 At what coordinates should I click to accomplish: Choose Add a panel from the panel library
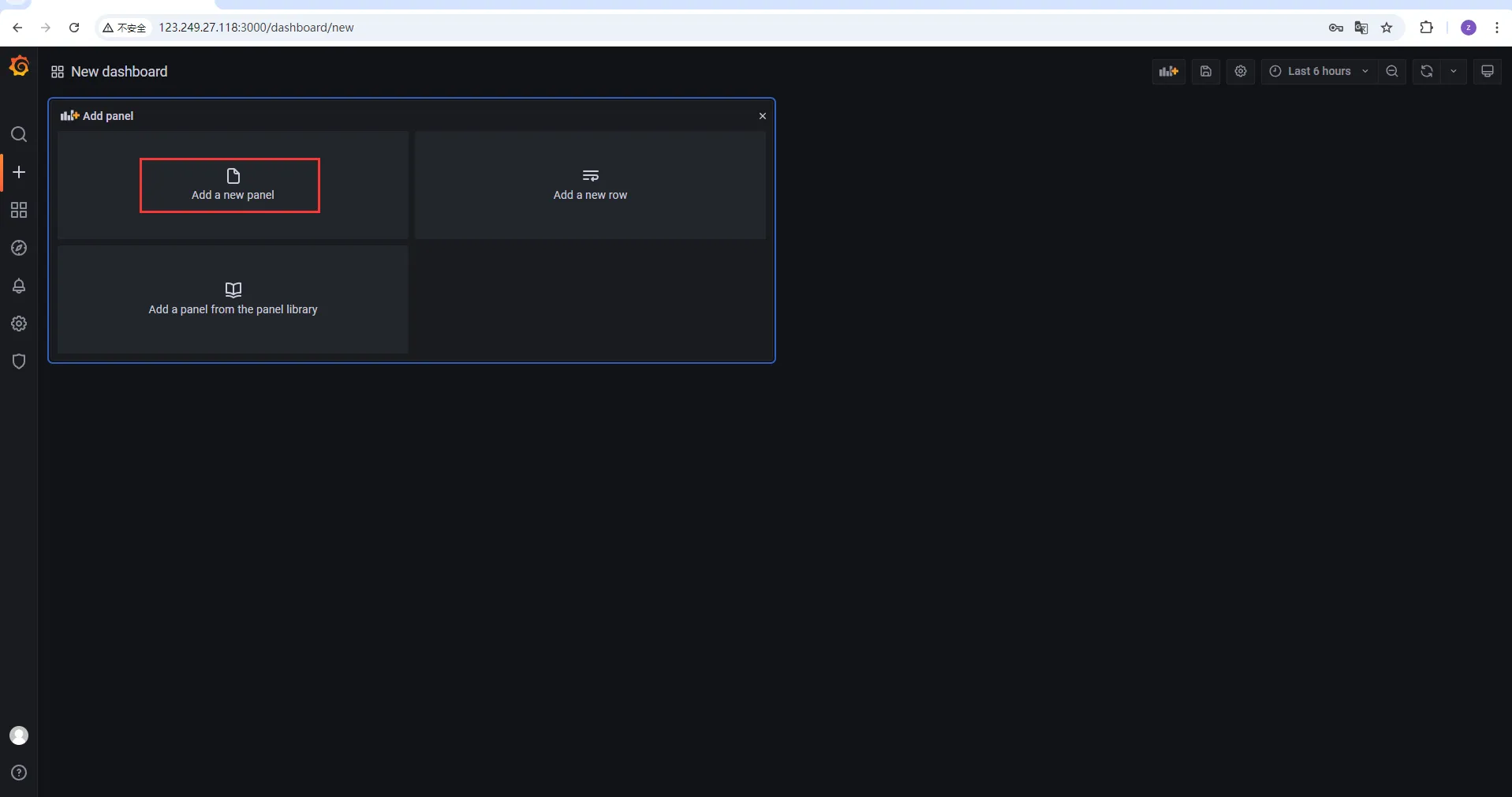pos(233,299)
